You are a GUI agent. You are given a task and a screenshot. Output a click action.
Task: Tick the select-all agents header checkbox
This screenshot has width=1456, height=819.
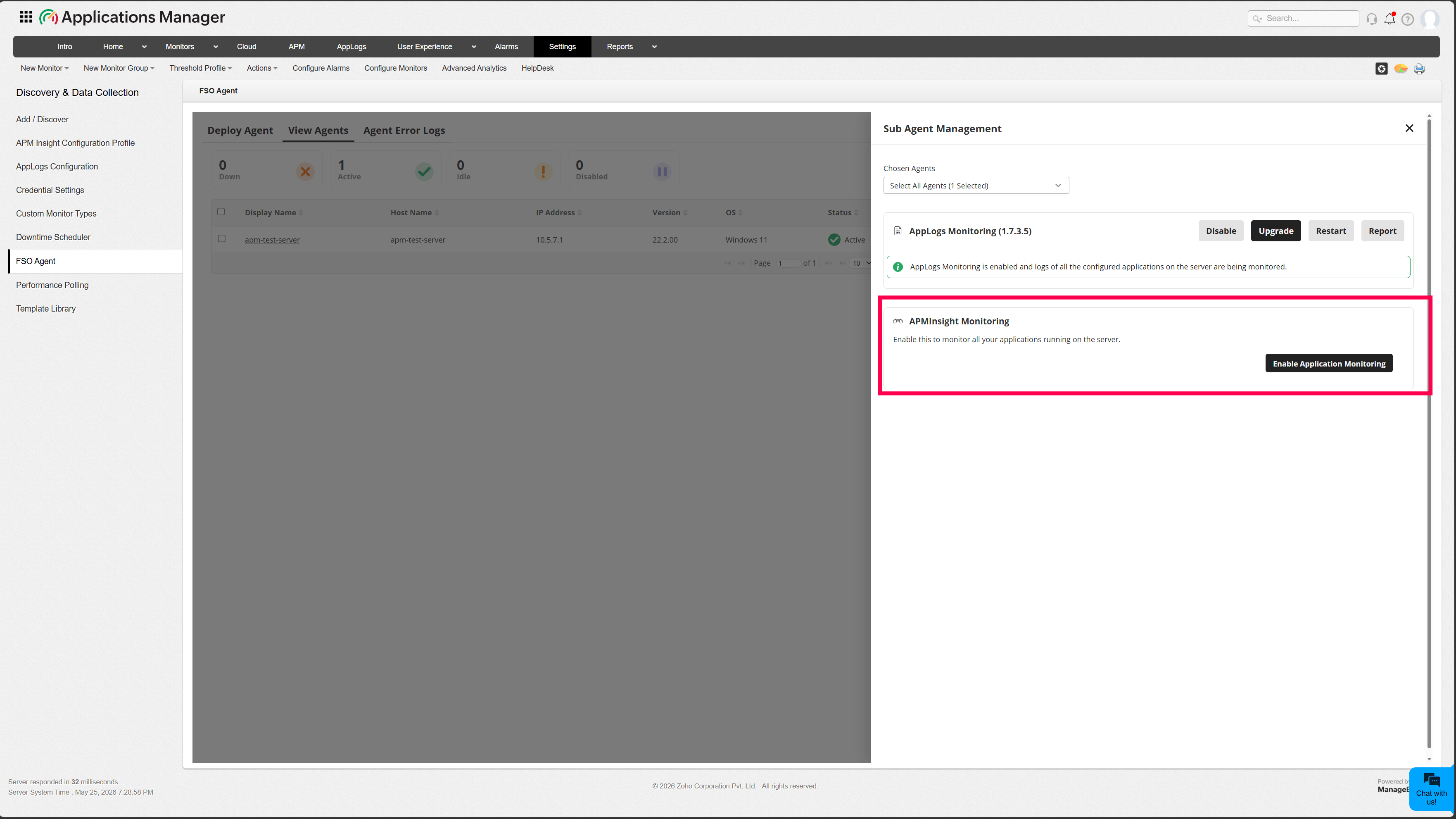pos(221,212)
